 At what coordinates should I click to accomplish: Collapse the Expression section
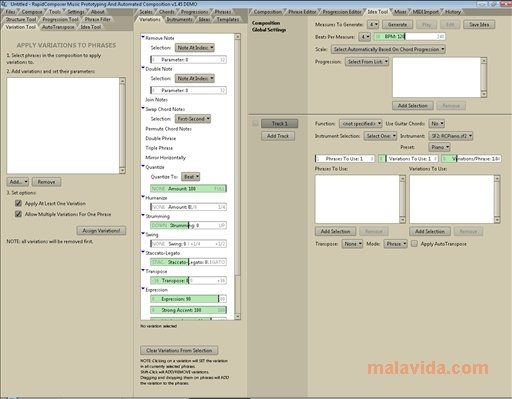point(143,288)
